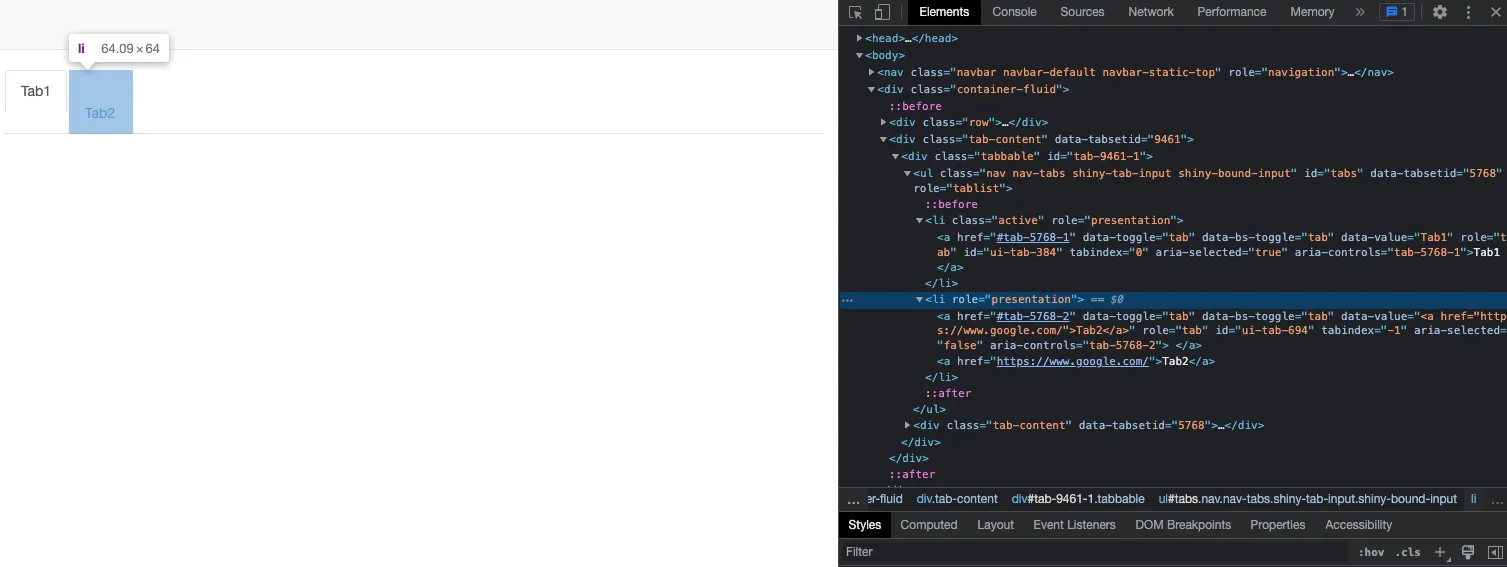
Task: Open the Properties sidebar tab
Action: [1278, 525]
